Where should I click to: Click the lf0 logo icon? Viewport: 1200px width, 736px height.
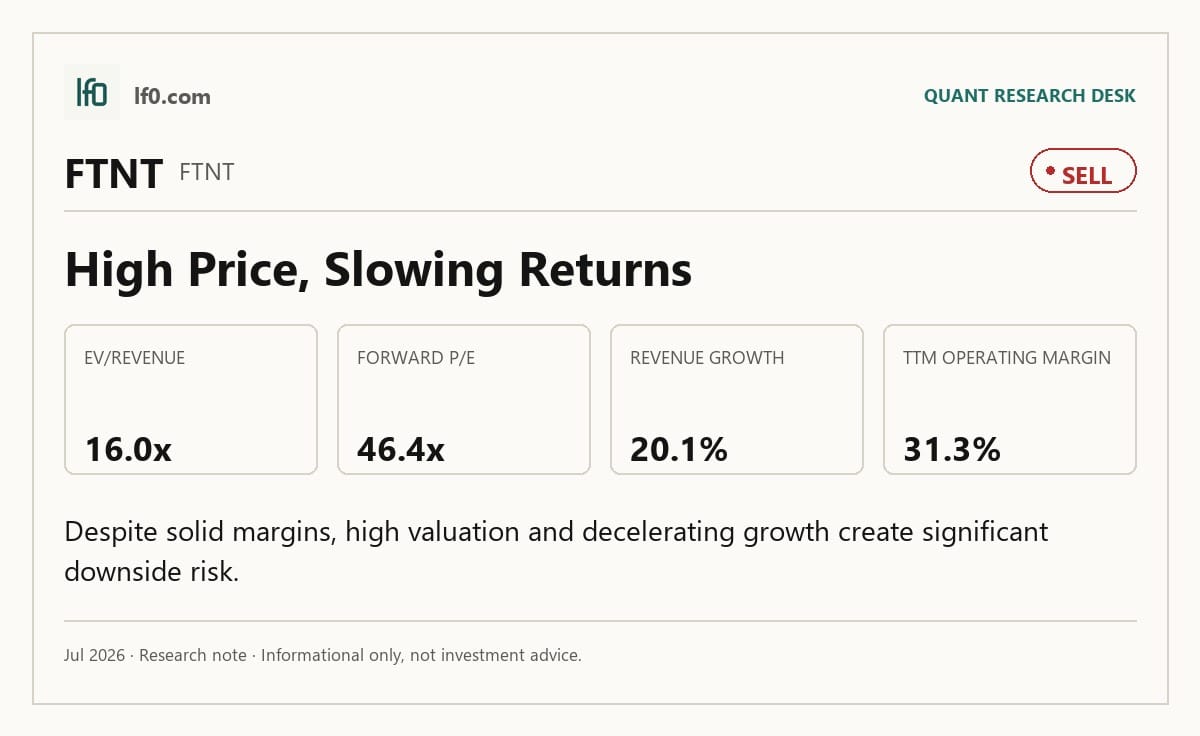(92, 93)
